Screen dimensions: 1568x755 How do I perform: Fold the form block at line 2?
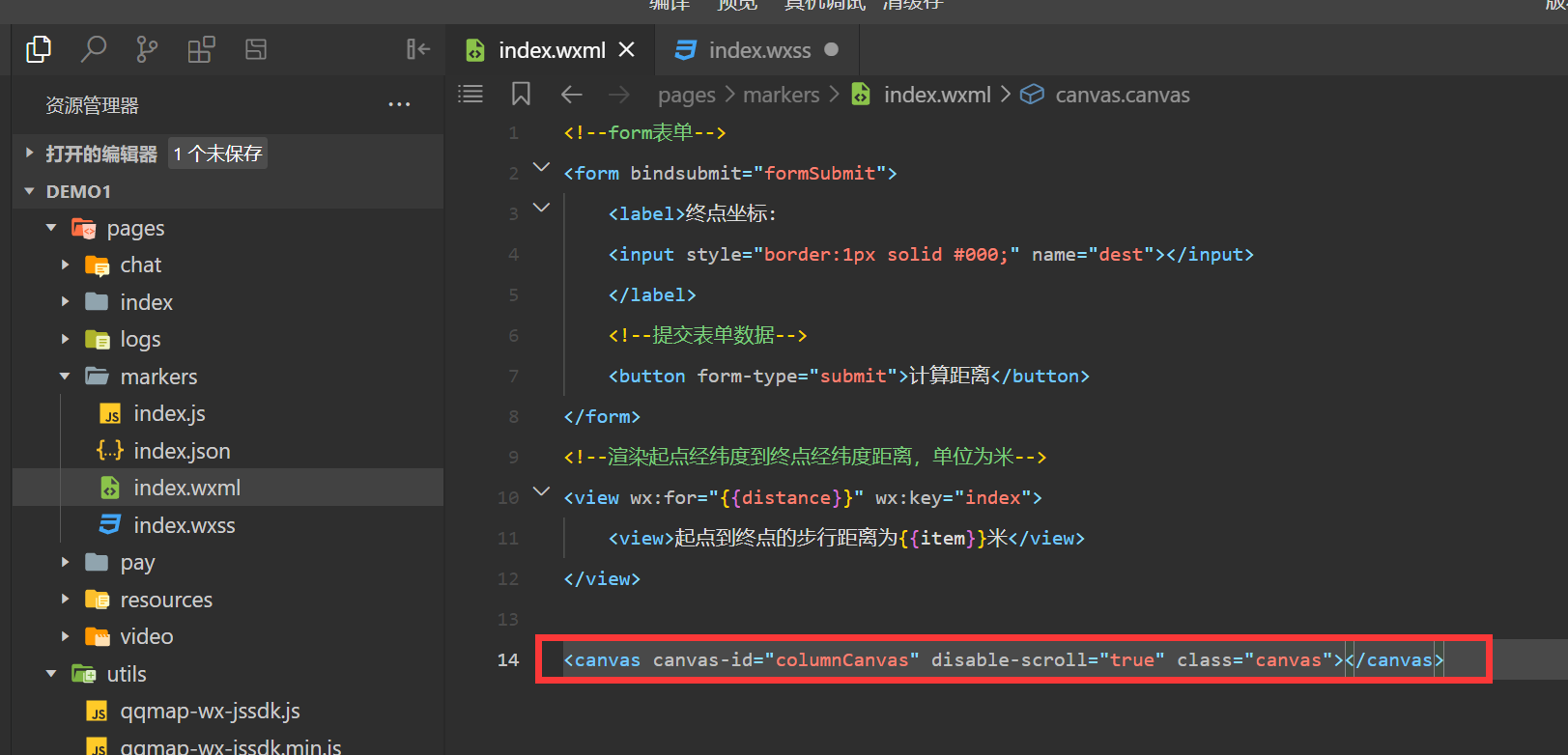[542, 167]
